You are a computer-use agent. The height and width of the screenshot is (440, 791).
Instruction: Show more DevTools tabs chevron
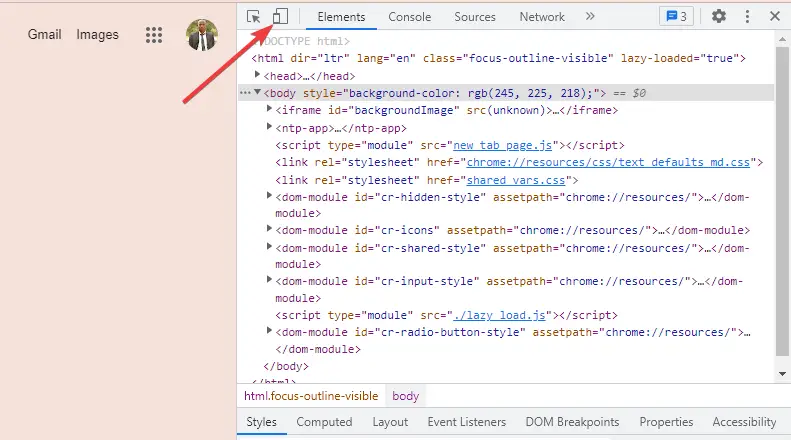point(590,16)
